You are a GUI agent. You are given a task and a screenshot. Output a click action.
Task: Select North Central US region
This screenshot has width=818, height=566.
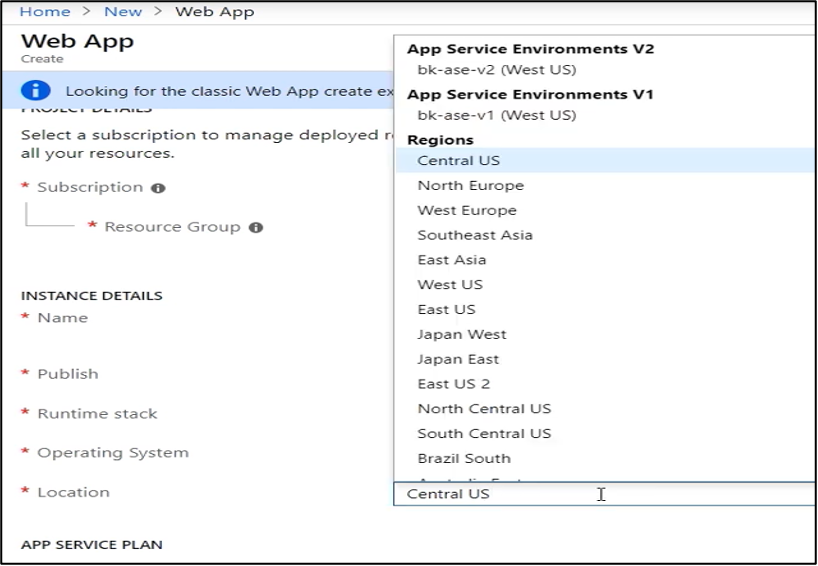(484, 409)
